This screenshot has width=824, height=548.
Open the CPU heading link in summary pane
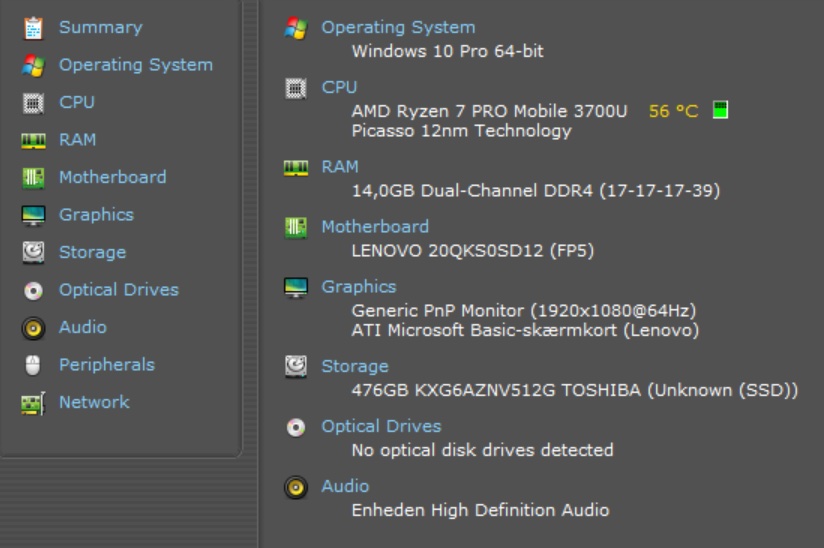[339, 88]
